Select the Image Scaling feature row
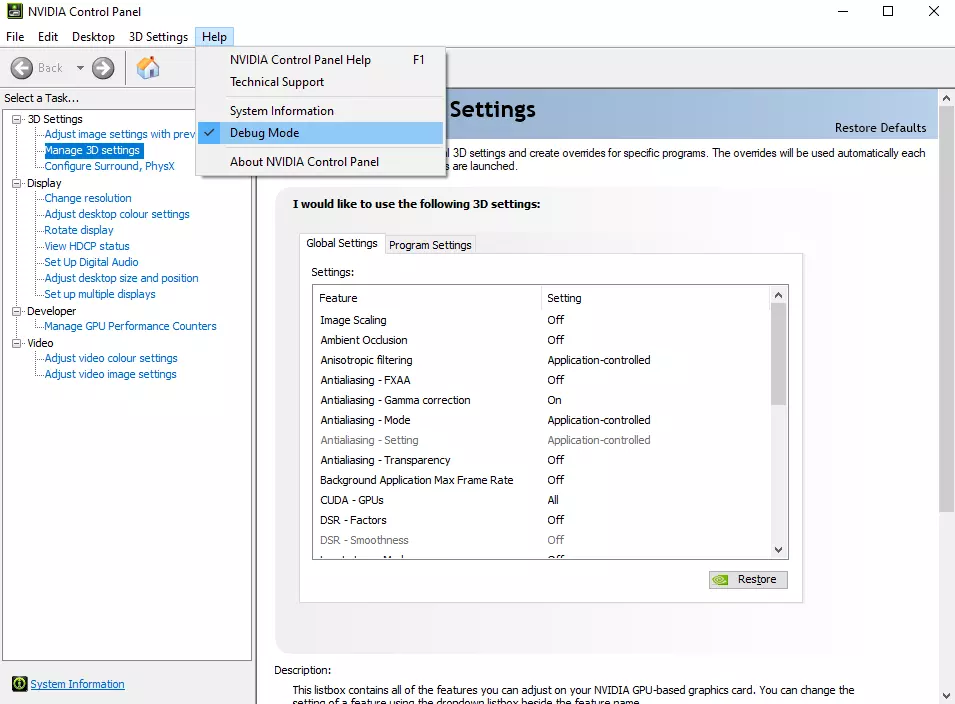 (x=541, y=320)
